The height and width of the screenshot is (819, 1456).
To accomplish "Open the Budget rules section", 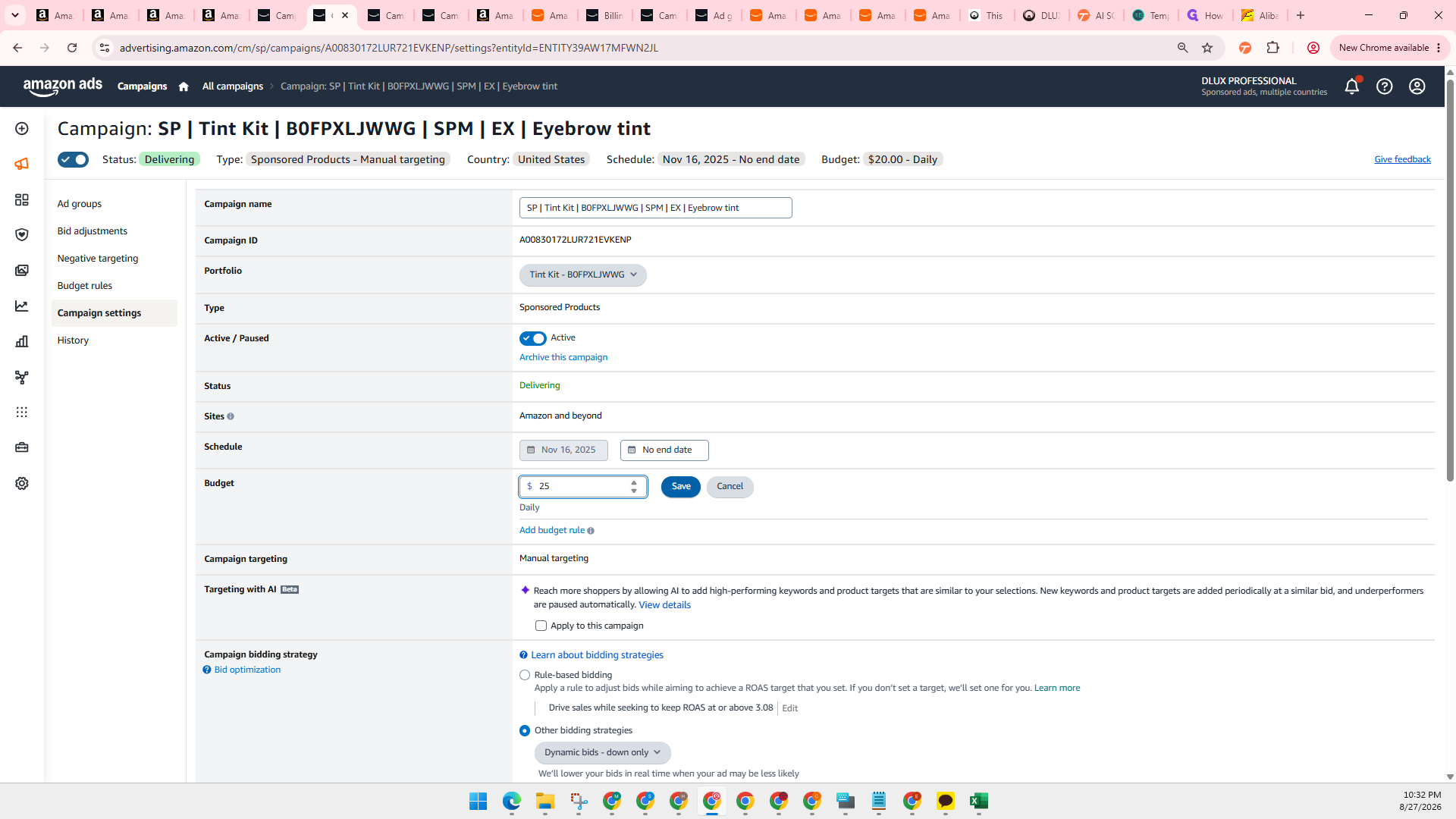I will coord(85,286).
